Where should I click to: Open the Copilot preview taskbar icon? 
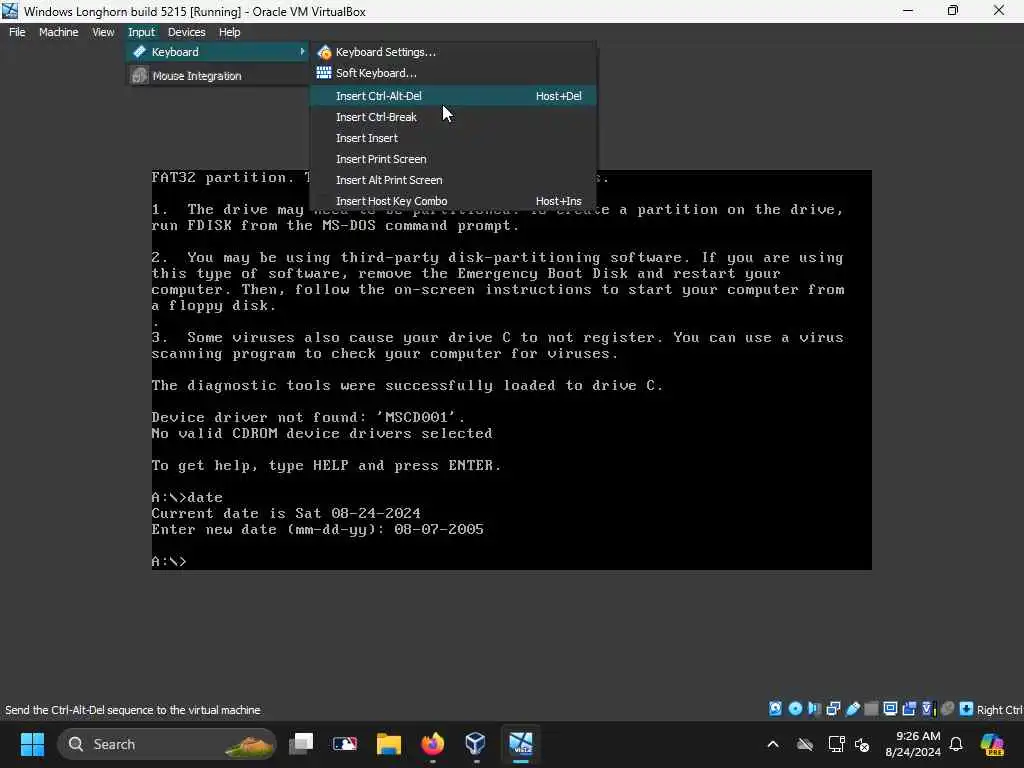point(992,744)
